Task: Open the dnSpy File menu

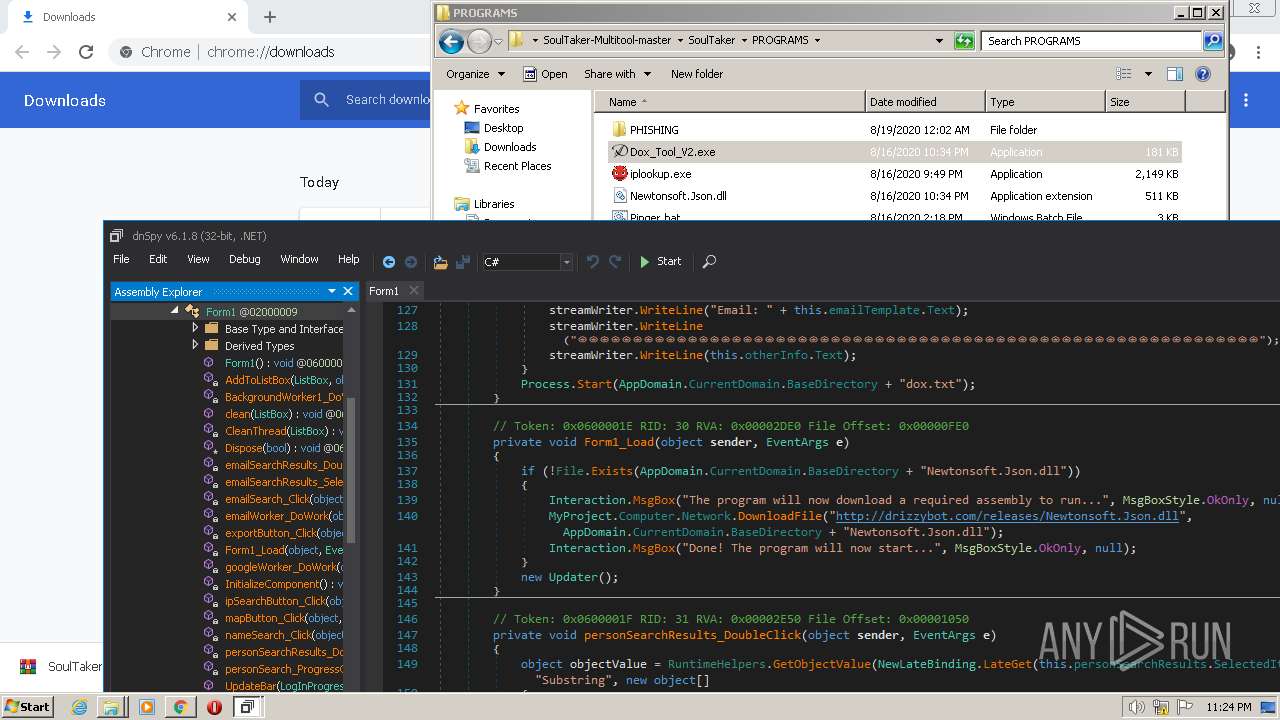Action: (x=121, y=259)
